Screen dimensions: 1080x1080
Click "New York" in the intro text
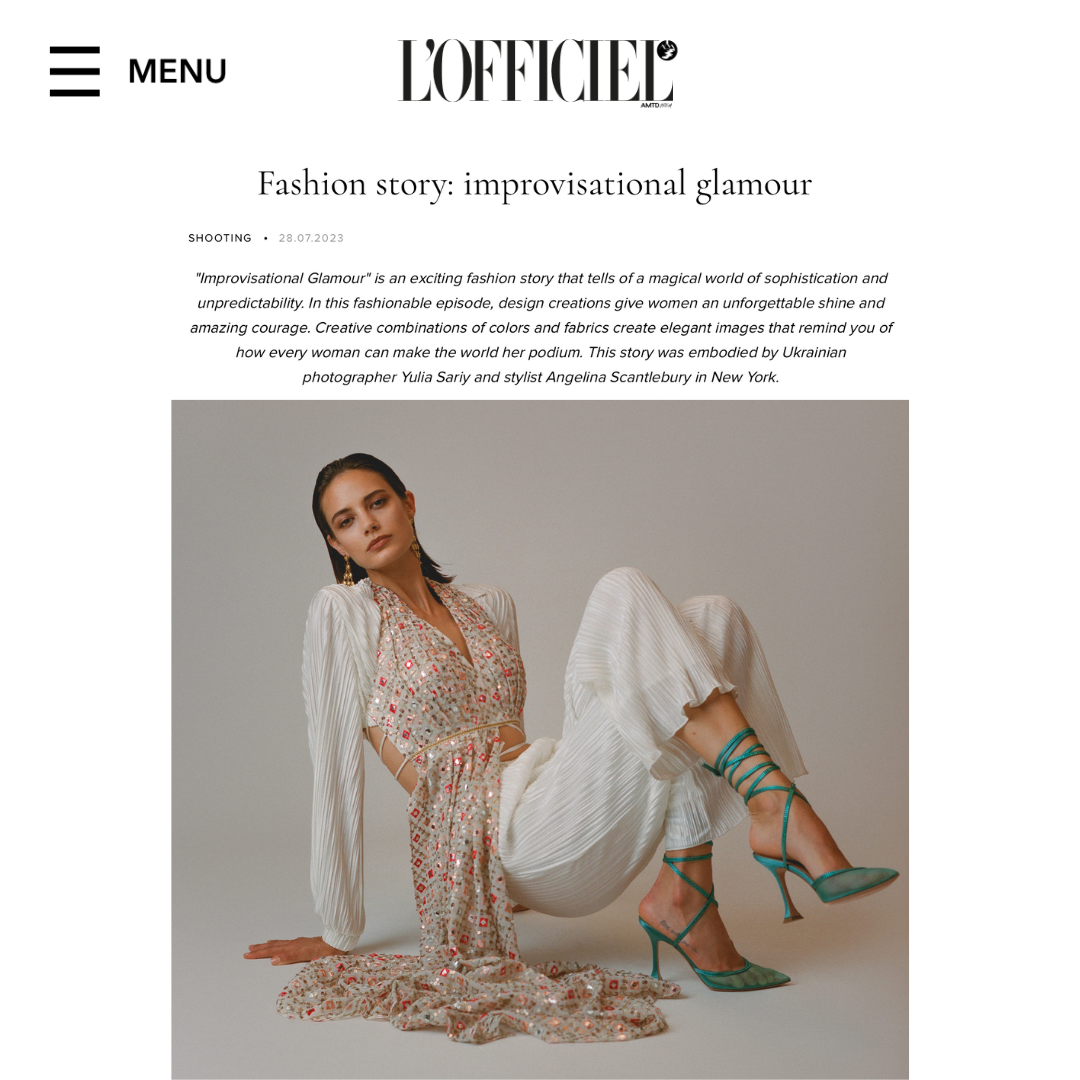745,377
